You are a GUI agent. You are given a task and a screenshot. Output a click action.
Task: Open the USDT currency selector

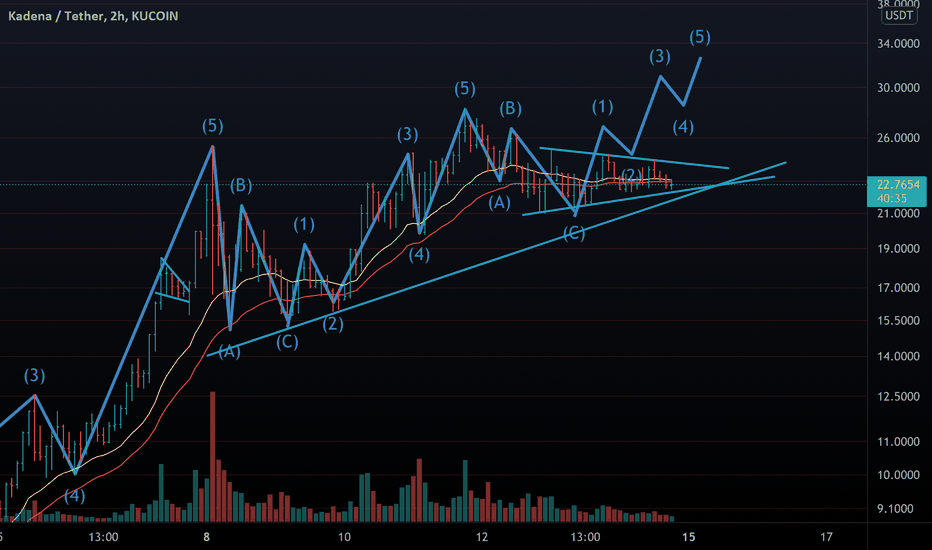pyautogui.click(x=899, y=15)
